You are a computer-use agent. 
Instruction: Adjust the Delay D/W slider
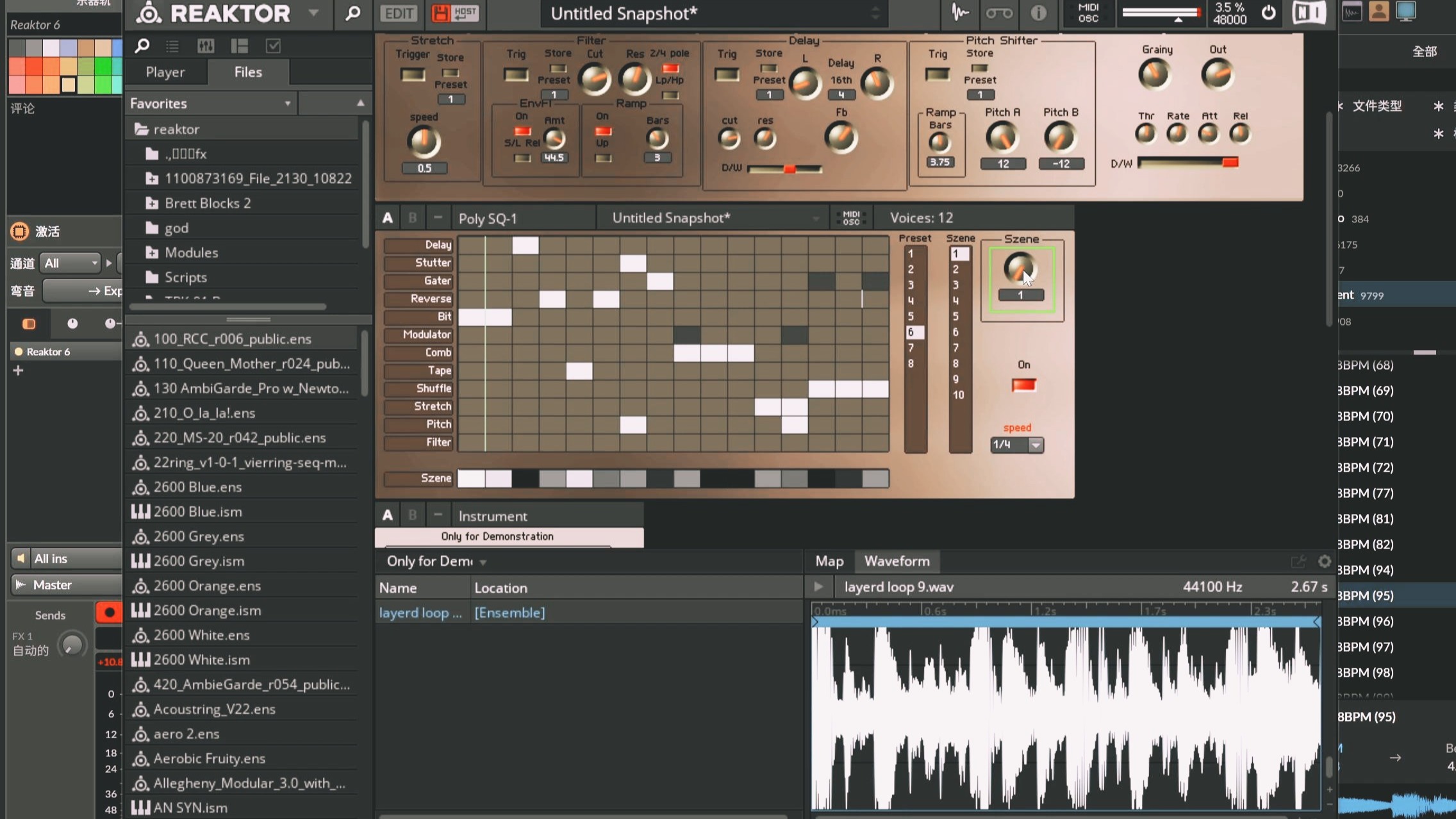784,169
